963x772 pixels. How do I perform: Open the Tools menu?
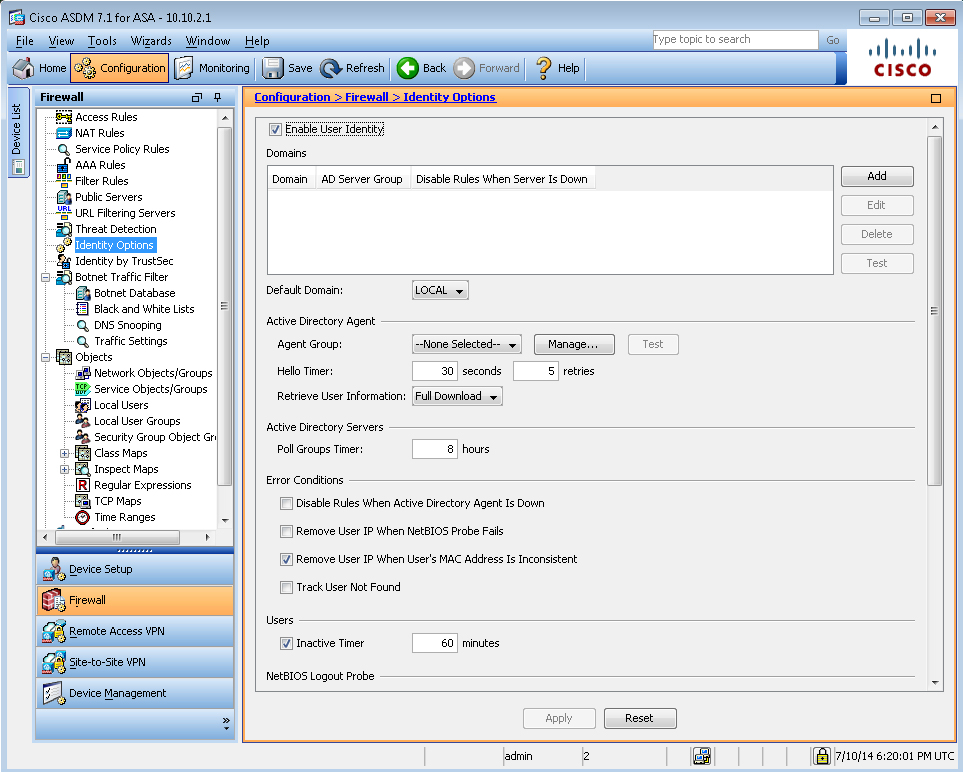[102, 41]
